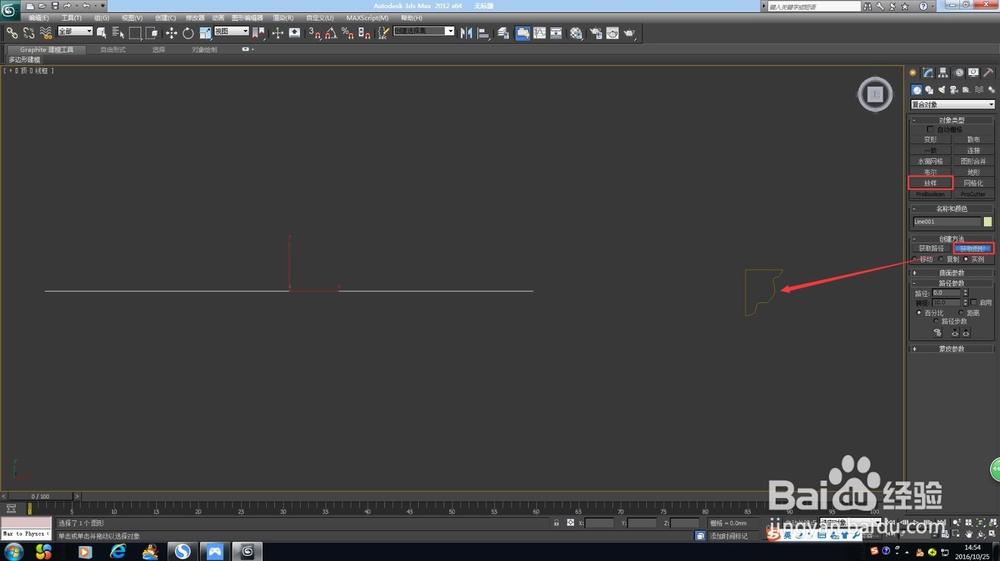Open the 编辑(E) menu
This screenshot has width=1000, height=561.
(38, 18)
